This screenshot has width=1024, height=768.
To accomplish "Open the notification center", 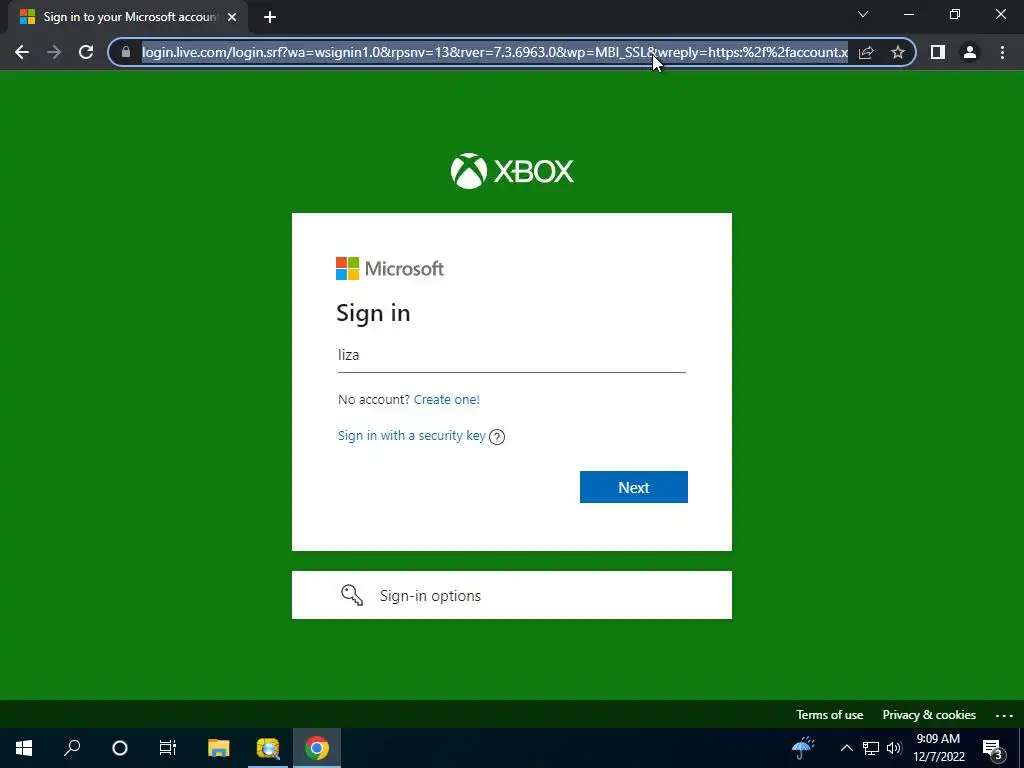I will click(992, 748).
